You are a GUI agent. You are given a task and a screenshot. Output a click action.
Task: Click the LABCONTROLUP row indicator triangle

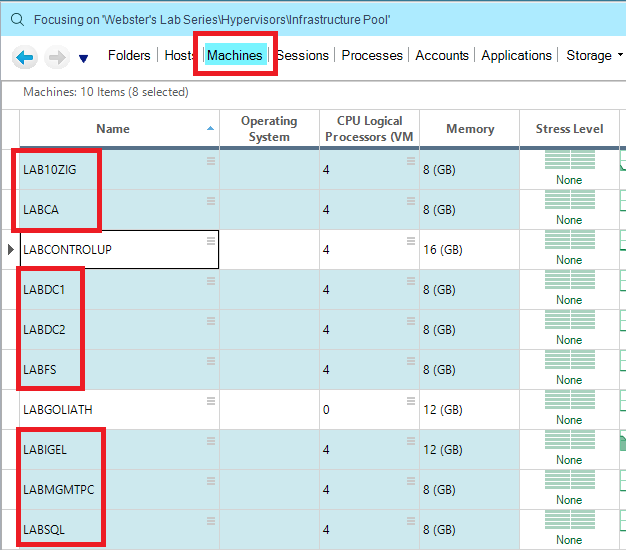[11, 250]
